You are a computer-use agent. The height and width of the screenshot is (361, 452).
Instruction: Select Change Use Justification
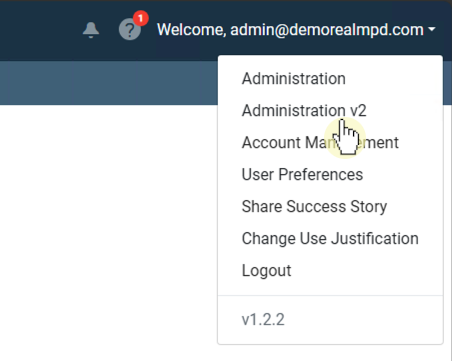[x=330, y=239]
